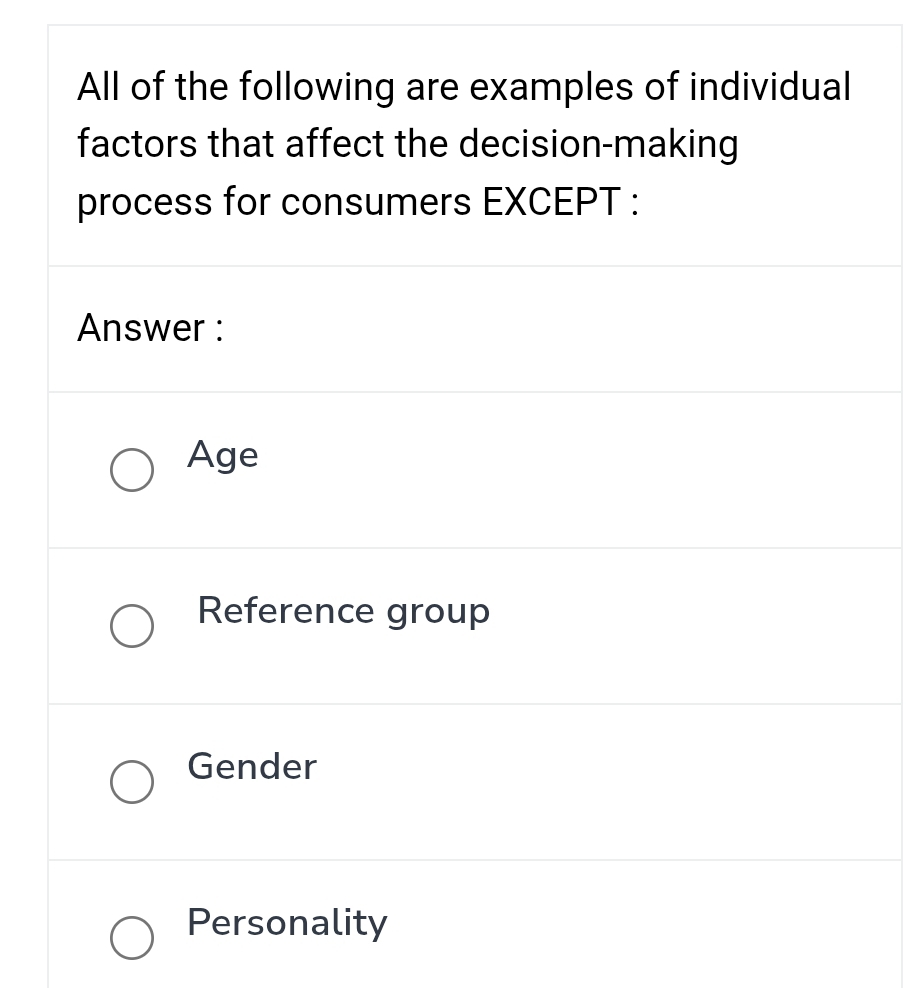This screenshot has width=906, height=988.
Task: Select the Age radio button
Action: point(131,470)
